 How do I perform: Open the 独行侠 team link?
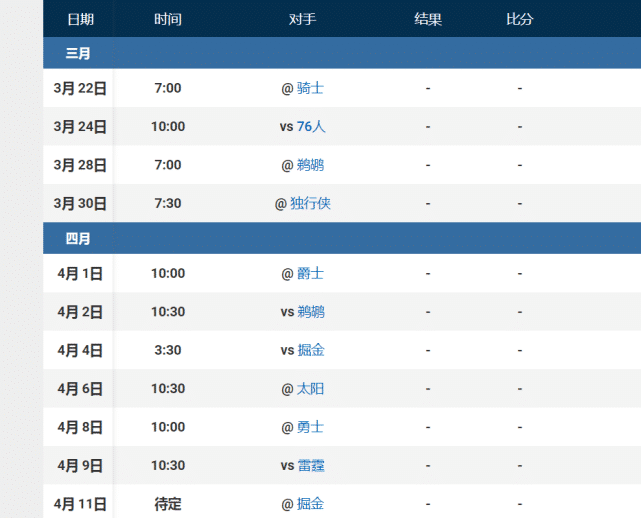310,203
